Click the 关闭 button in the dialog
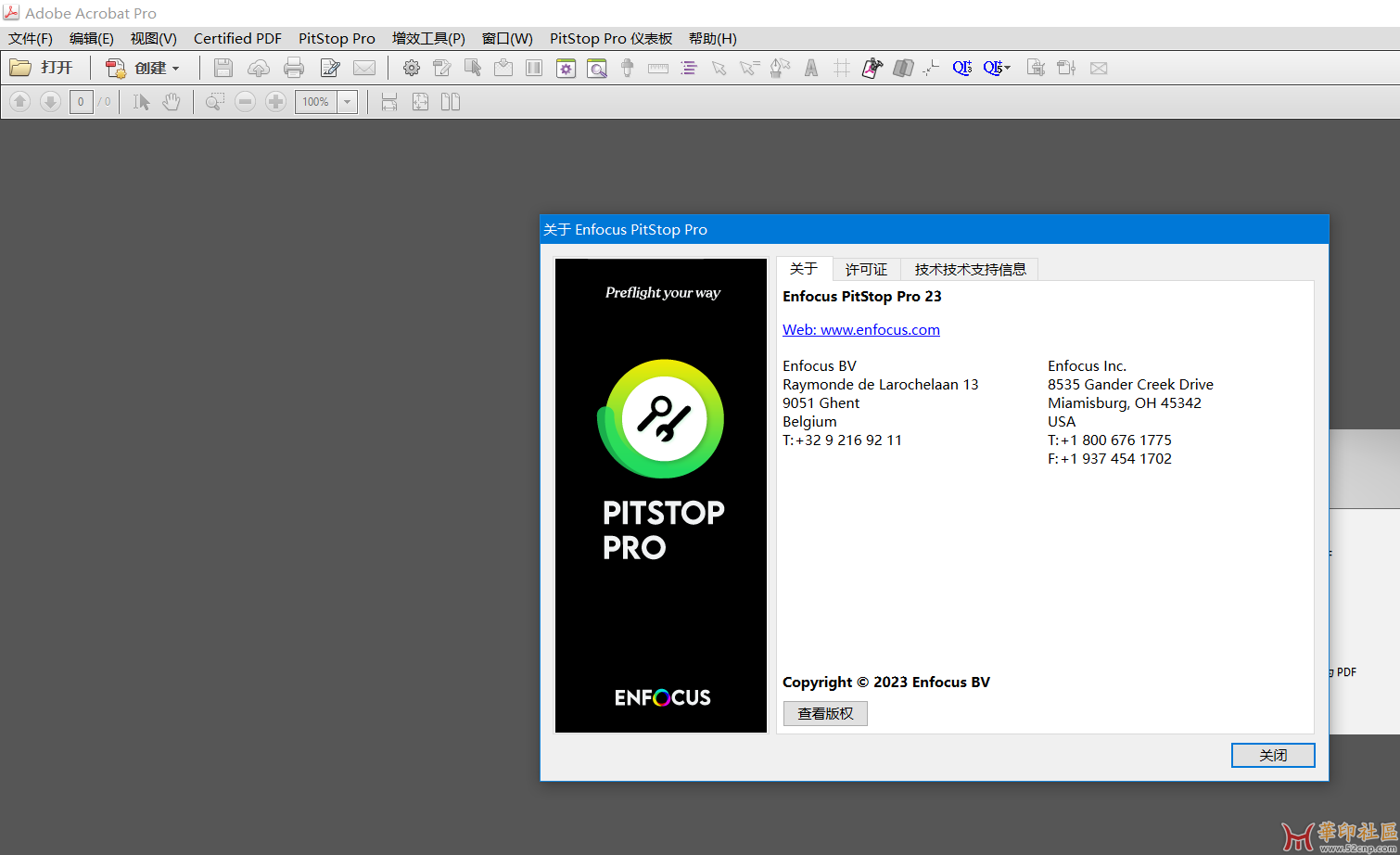Image resolution: width=1400 pixels, height=855 pixels. click(x=1273, y=755)
